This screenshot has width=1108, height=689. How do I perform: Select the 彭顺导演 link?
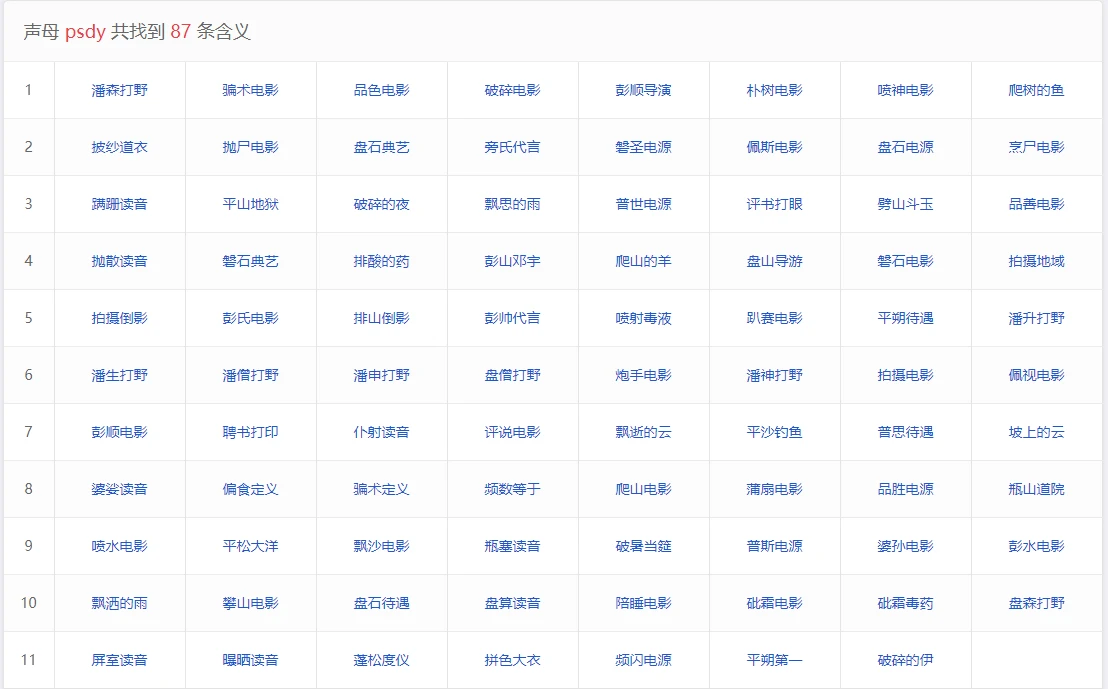tap(643, 90)
